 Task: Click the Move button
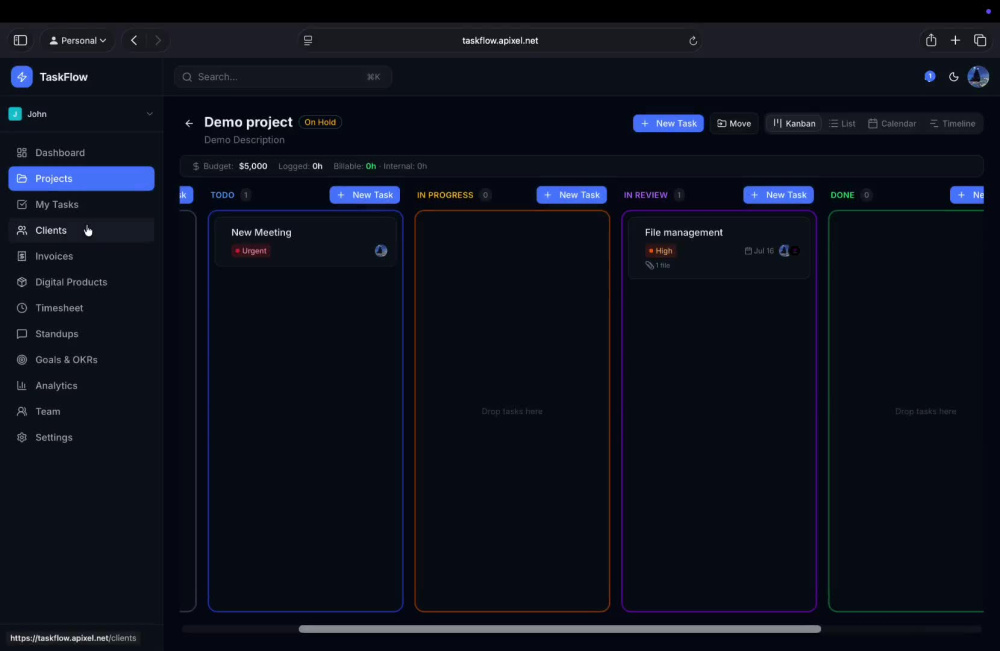tap(733, 124)
